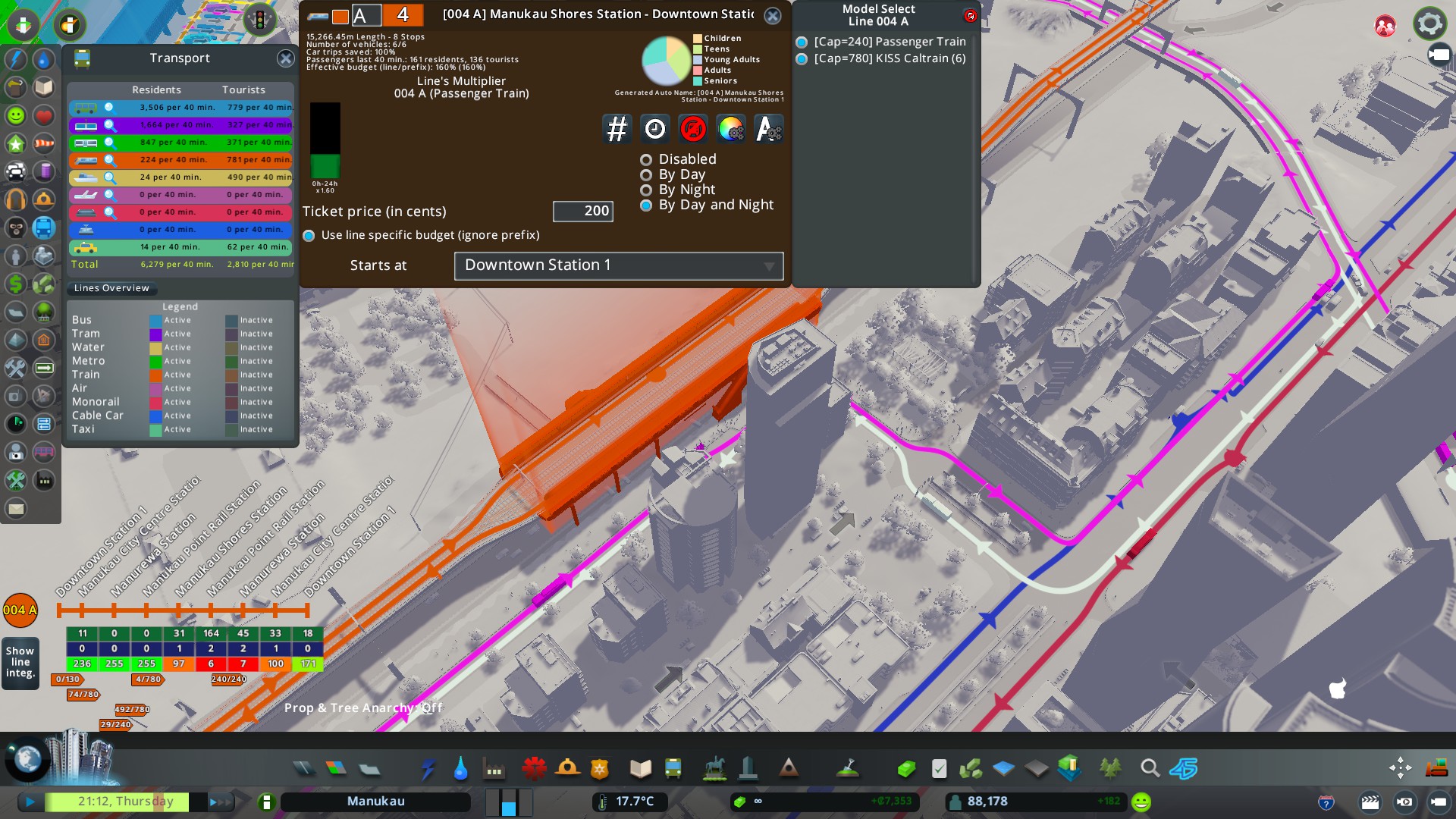Screen dimensions: 1456x819
Task: Click the clock budget schedule icon
Action: point(654,129)
